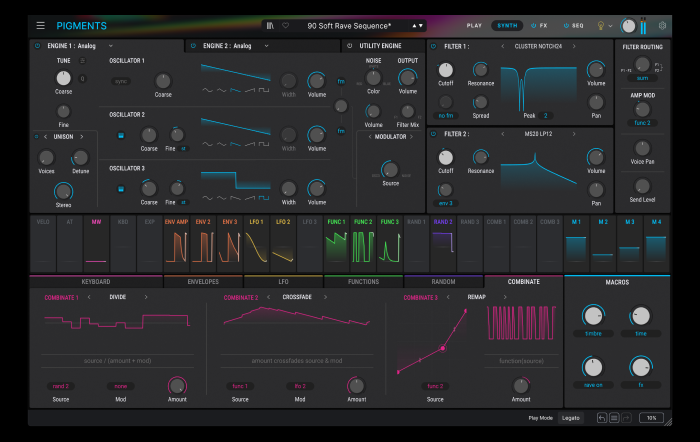Click the master volume knob
This screenshot has height=442, width=700.
[628, 26]
